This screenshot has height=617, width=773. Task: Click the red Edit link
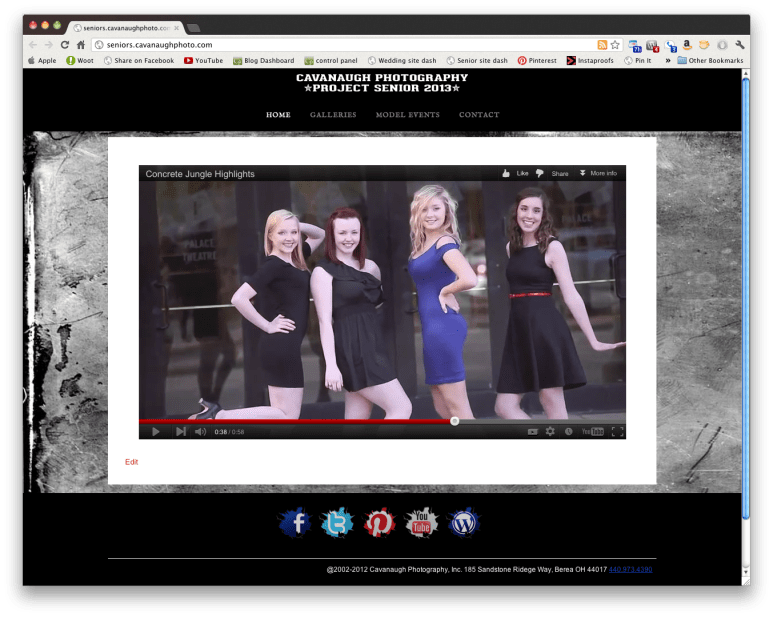point(132,461)
